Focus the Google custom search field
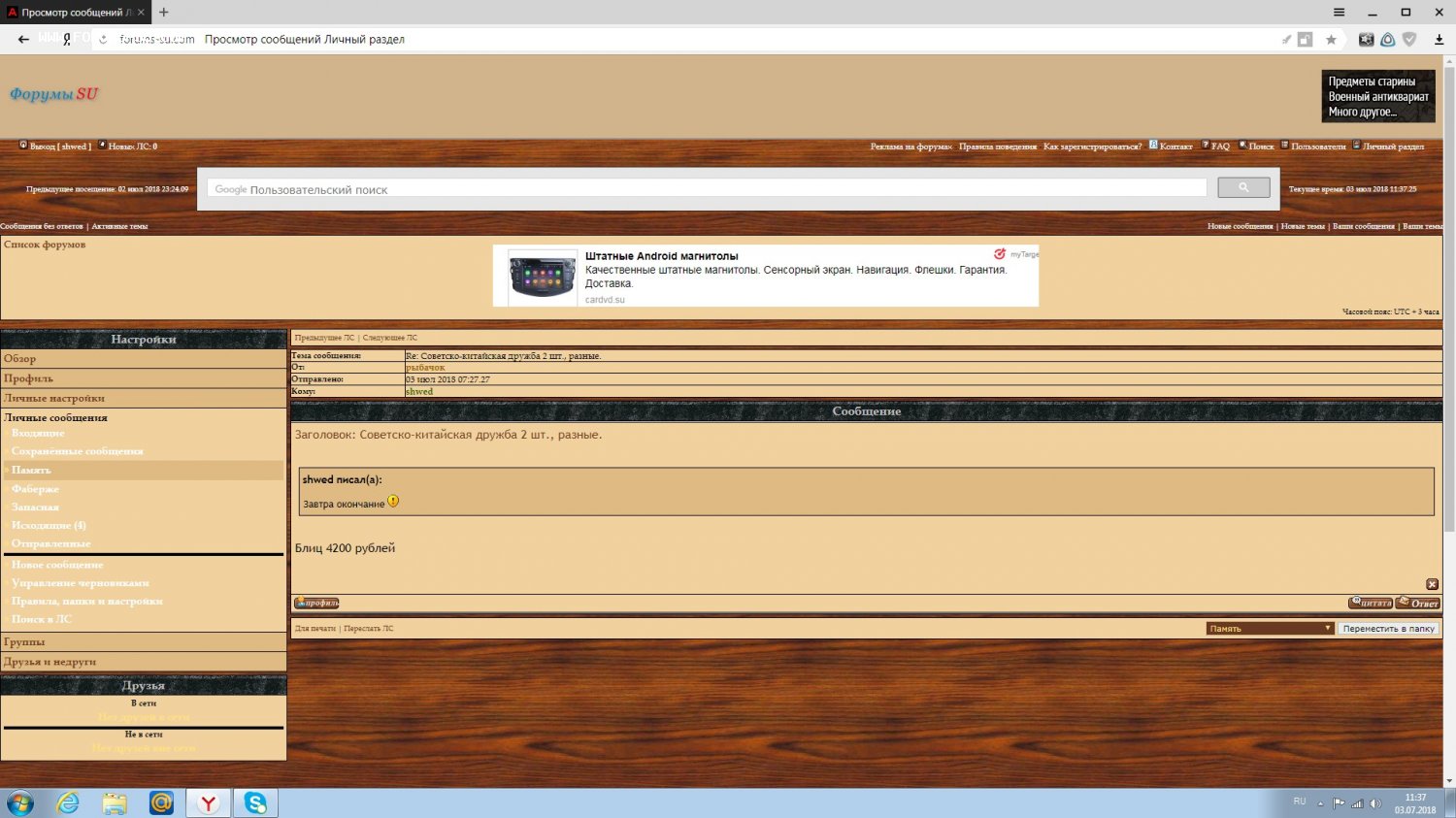This screenshot has width=1456, height=818. click(x=707, y=188)
